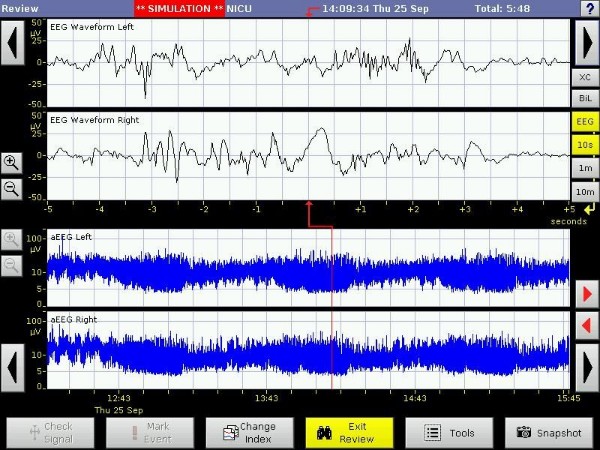Click aEEG Right trend near 14:43
600x450 pixels.
415,355
